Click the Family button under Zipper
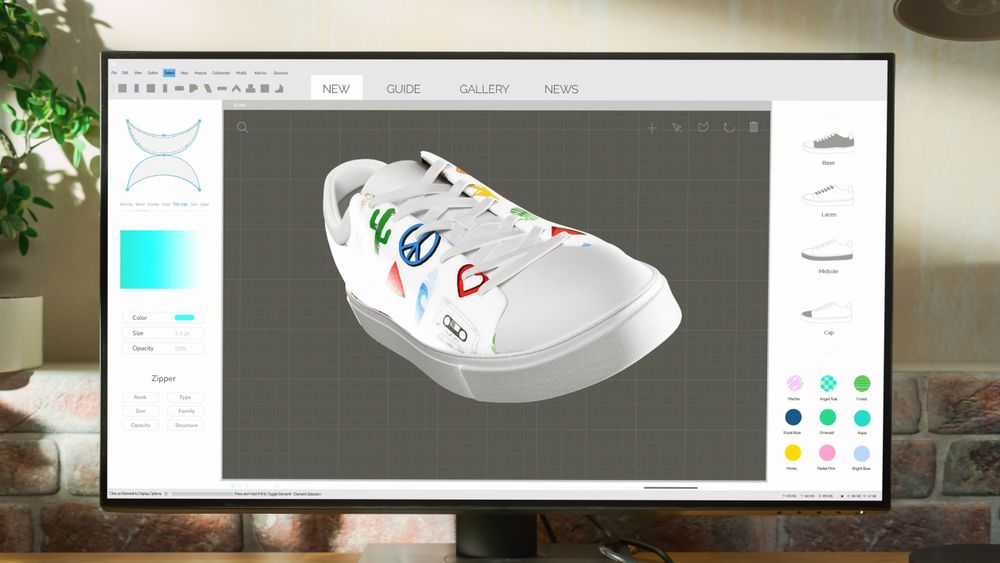The width and height of the screenshot is (1000, 563). [186, 411]
